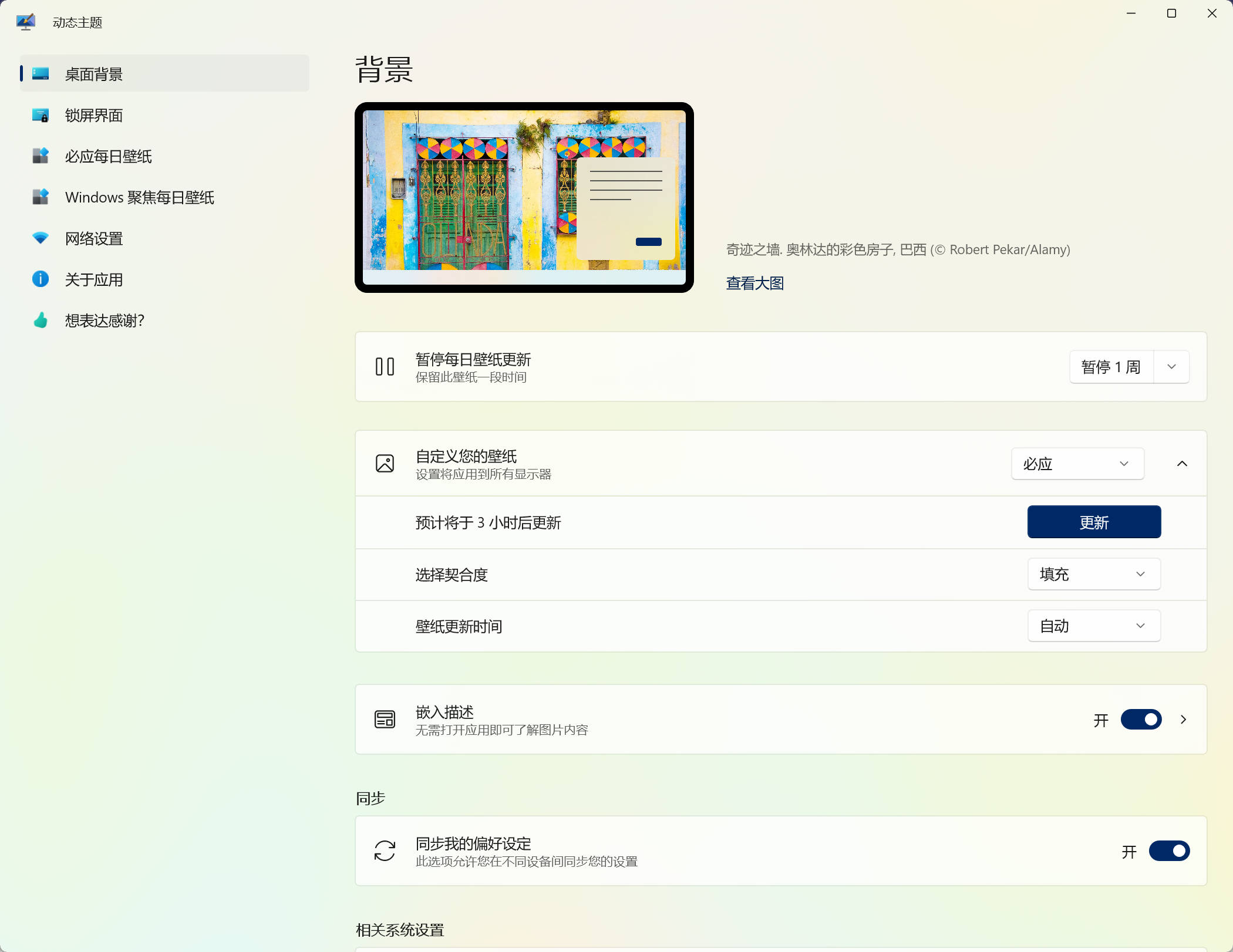This screenshot has width=1233, height=952.
Task: Click the wallpaper preview thumbnail
Action: 524,197
